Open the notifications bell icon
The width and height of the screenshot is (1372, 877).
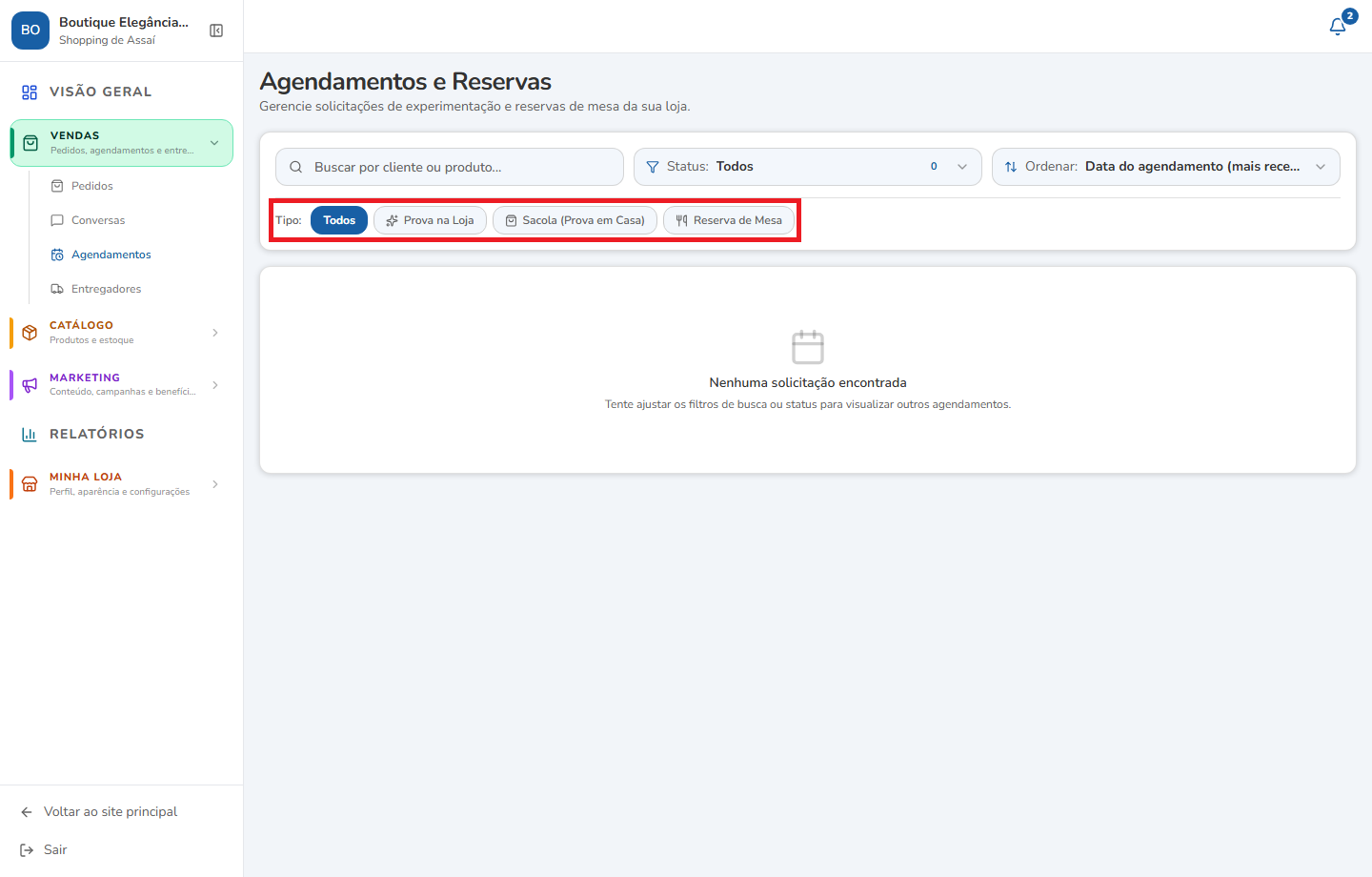[x=1338, y=27]
